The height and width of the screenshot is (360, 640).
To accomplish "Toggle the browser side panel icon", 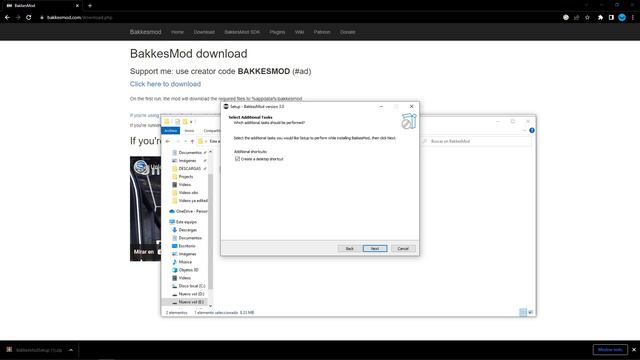I will pos(611,18).
